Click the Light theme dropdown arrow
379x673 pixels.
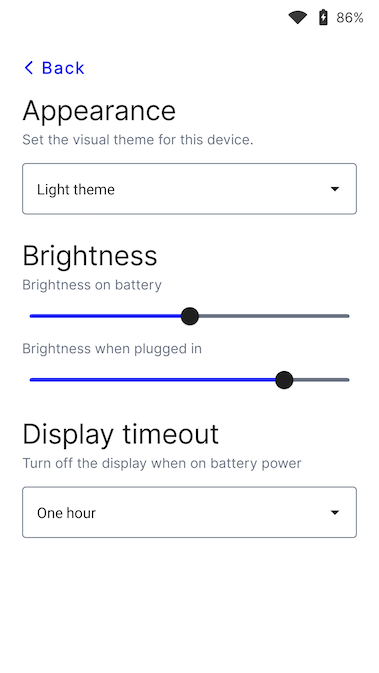tap(335, 189)
